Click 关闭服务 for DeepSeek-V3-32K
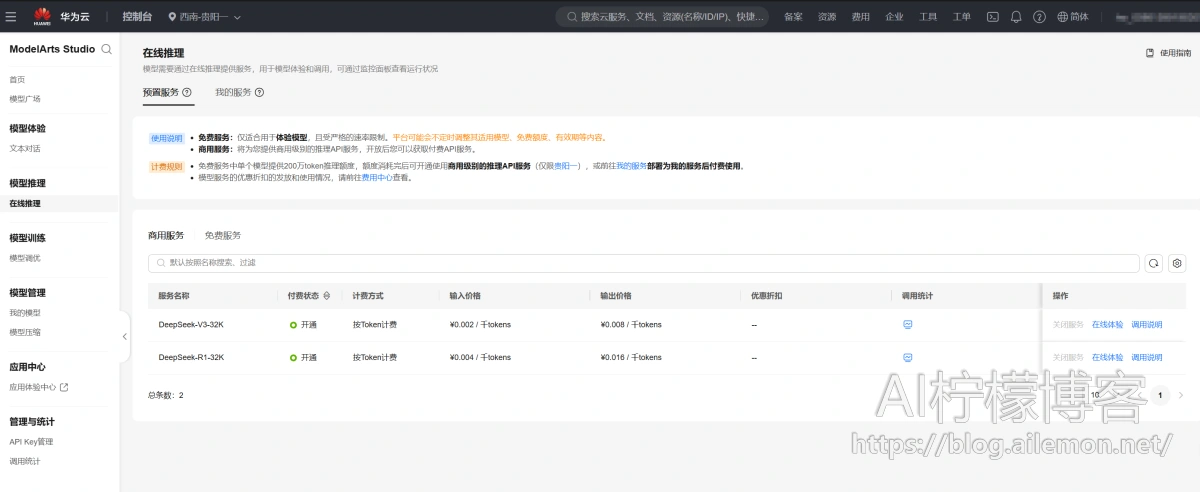The height and width of the screenshot is (492, 1200). [1068, 325]
